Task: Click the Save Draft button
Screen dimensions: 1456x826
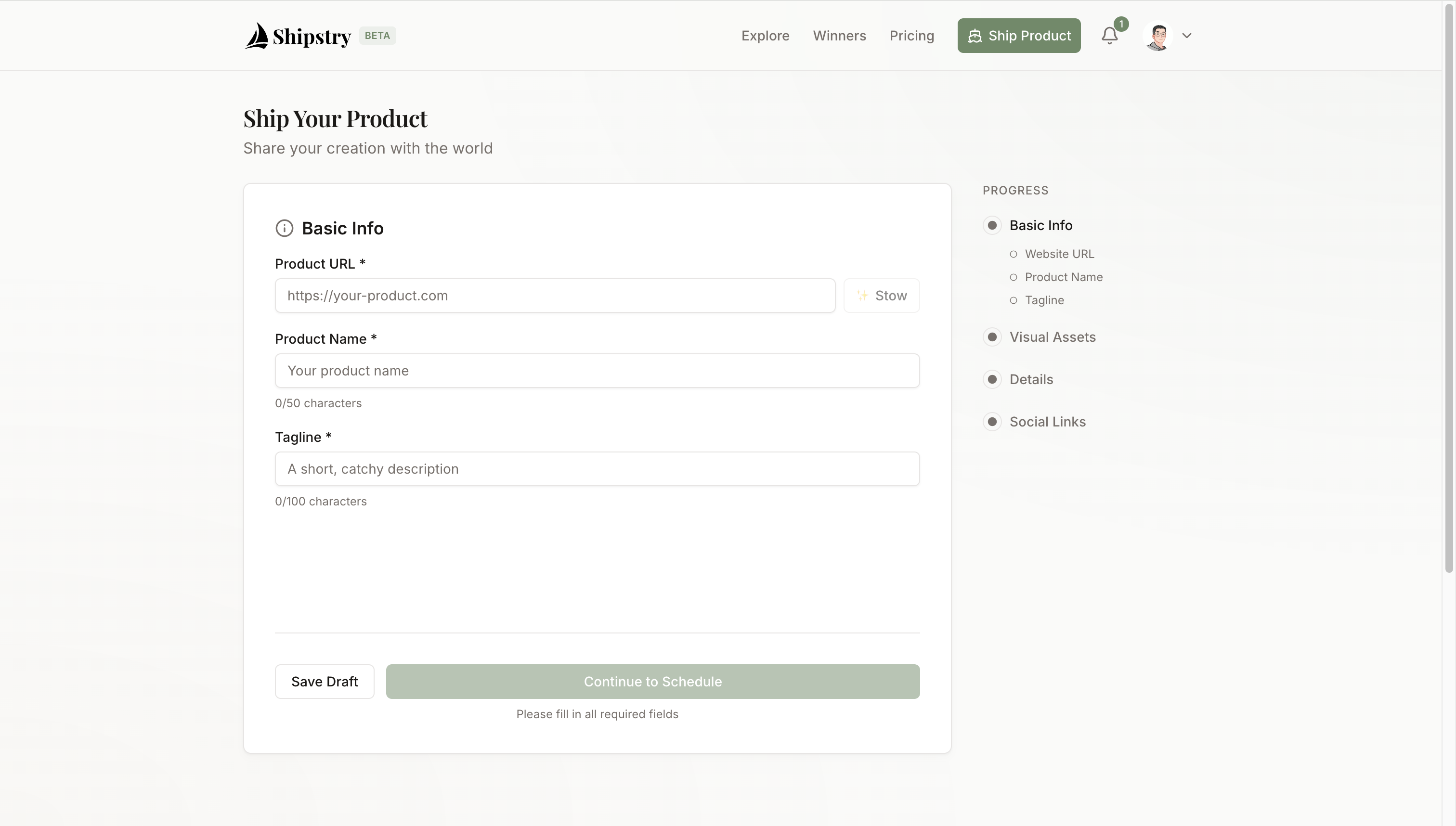Action: (x=324, y=681)
